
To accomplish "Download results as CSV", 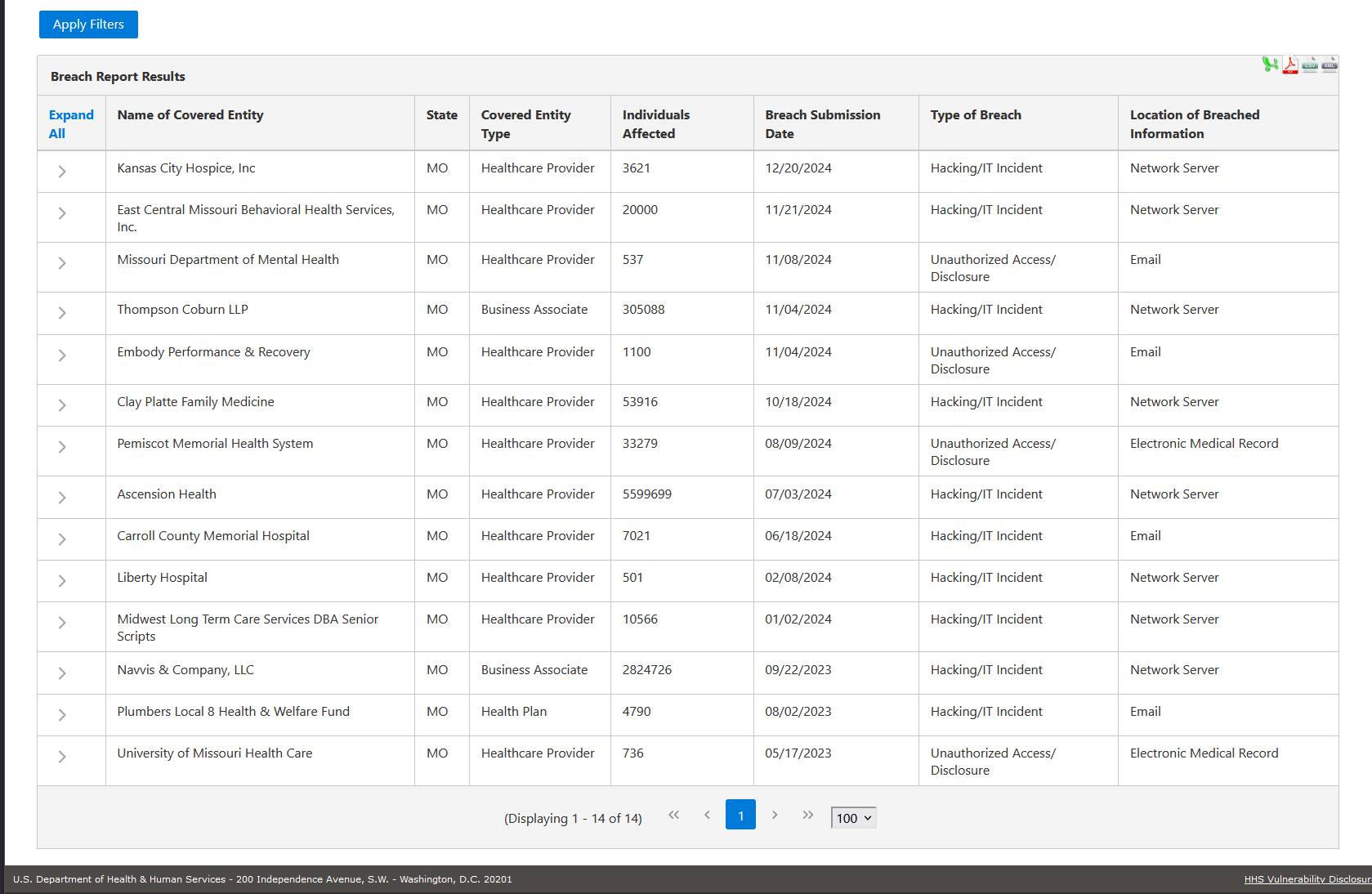I will 1310,65.
